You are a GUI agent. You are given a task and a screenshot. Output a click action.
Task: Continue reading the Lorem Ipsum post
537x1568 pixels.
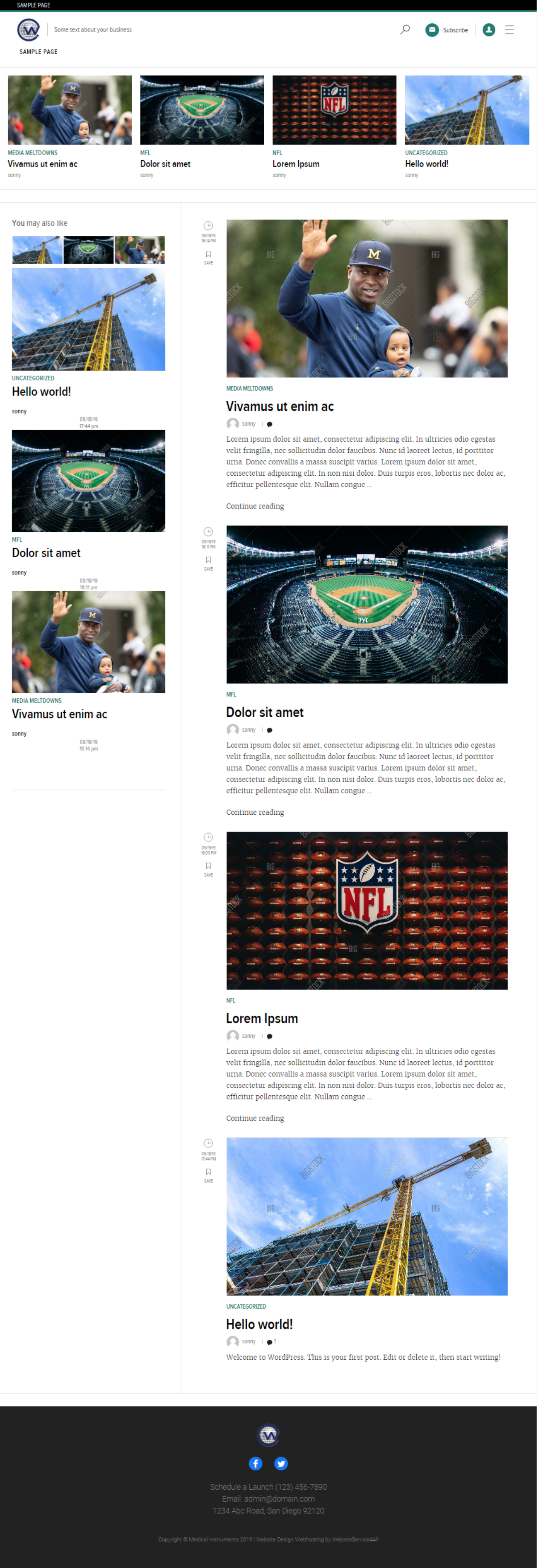[255, 1117]
